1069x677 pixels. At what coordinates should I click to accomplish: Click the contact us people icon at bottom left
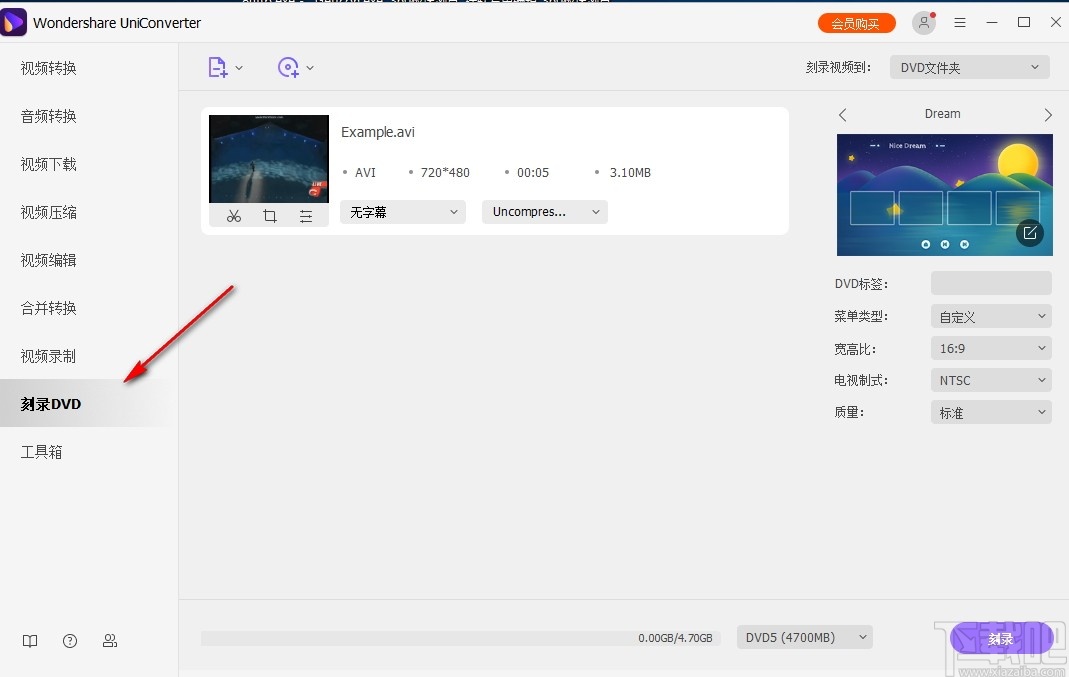click(110, 641)
